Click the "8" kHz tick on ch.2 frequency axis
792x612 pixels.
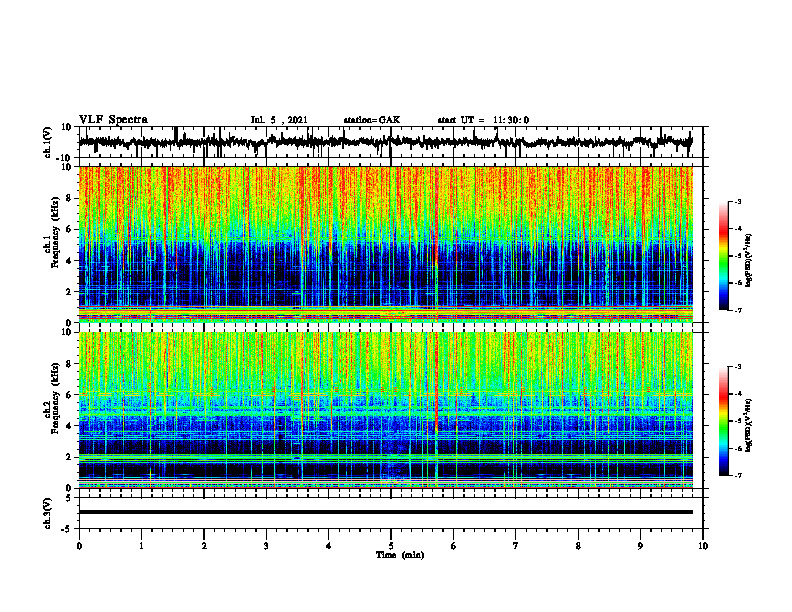coord(70,364)
